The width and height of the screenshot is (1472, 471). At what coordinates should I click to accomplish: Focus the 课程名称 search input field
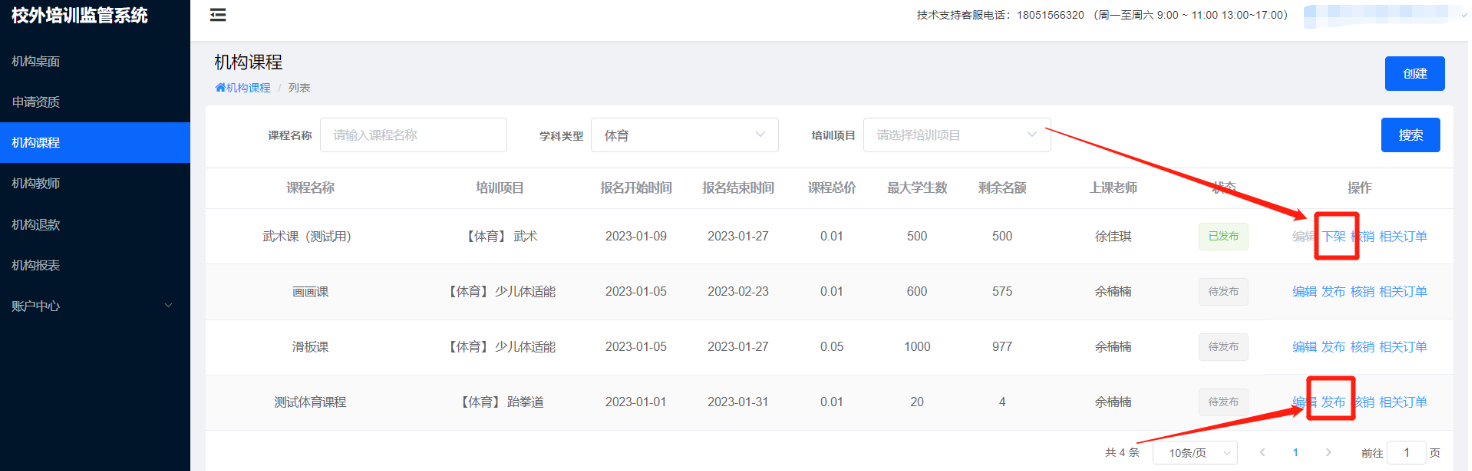[413, 135]
